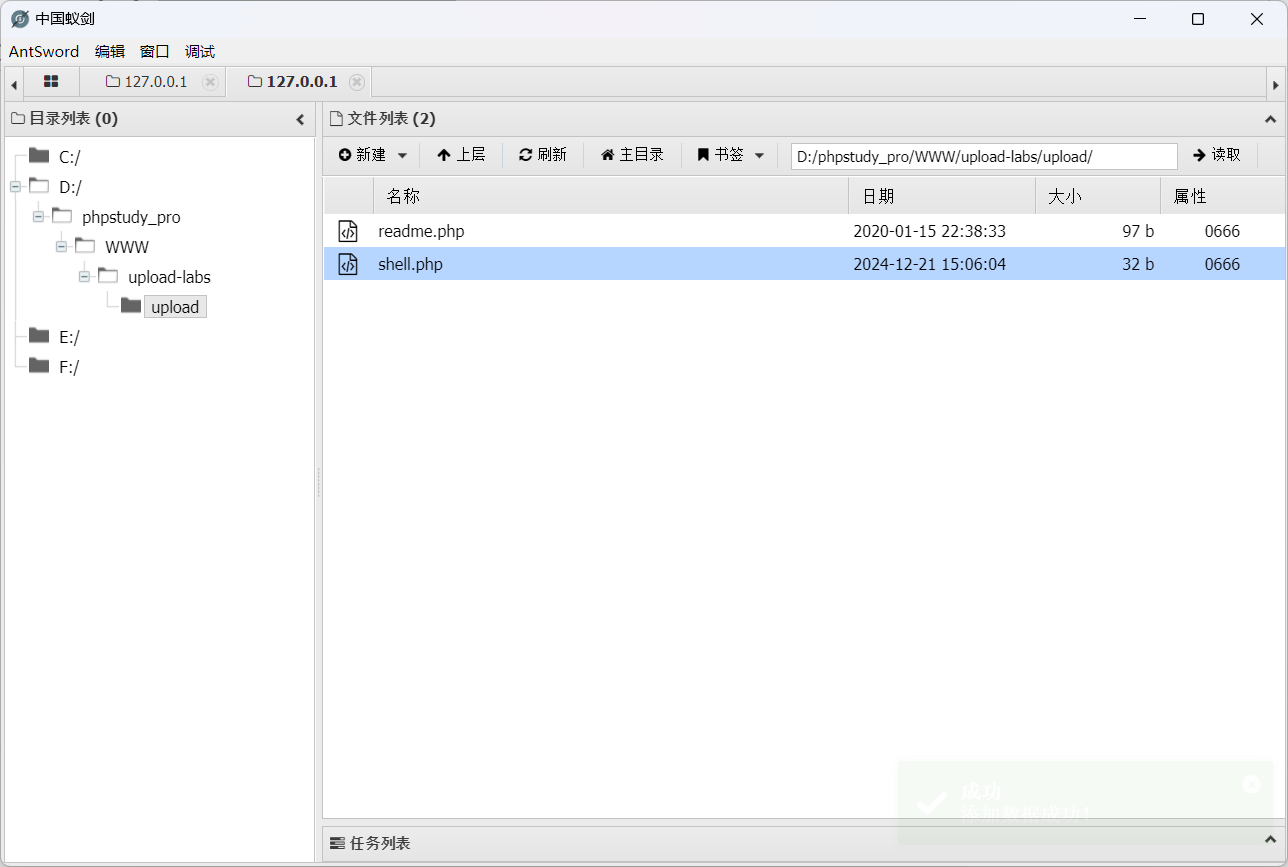The image size is (1288, 867).
Task: Click 0666 attribute of shell.php
Action: click(x=1222, y=264)
